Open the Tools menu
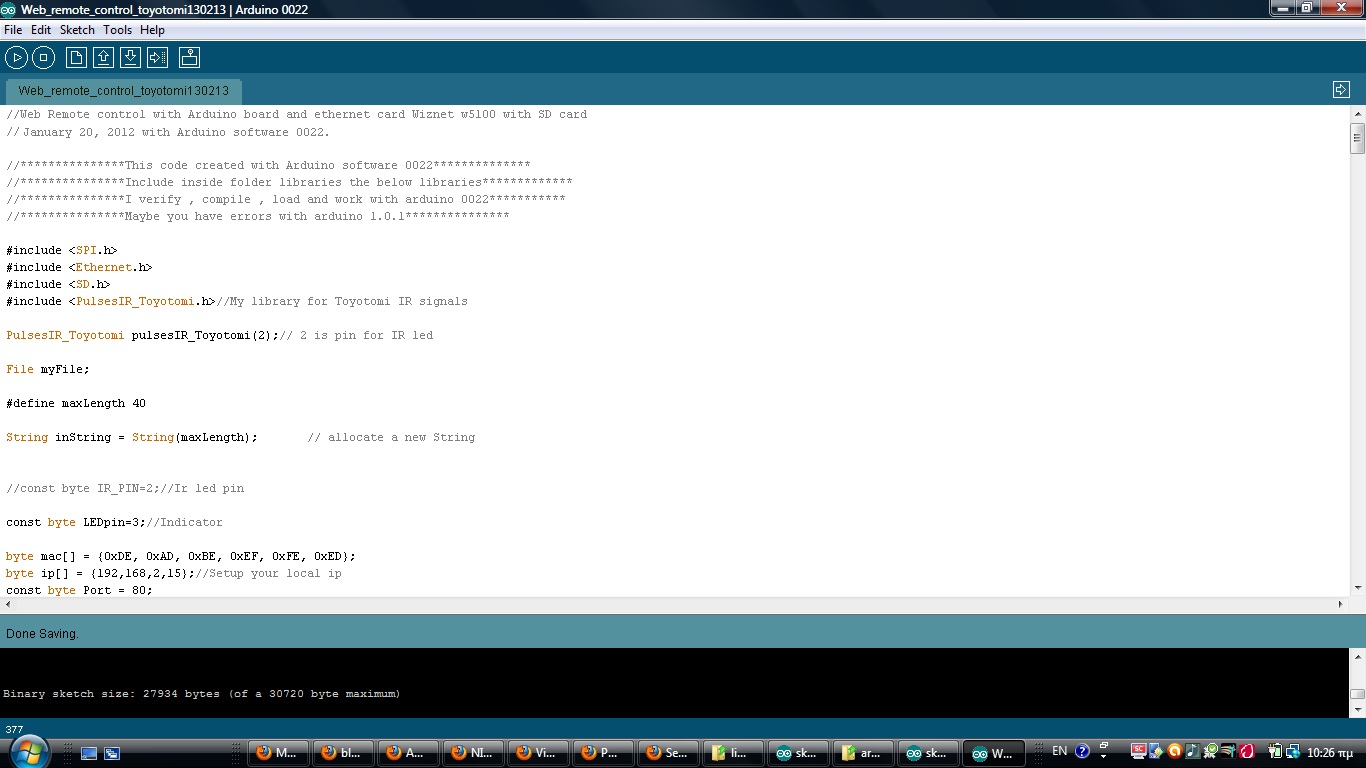This screenshot has height=768, width=1366. [117, 30]
